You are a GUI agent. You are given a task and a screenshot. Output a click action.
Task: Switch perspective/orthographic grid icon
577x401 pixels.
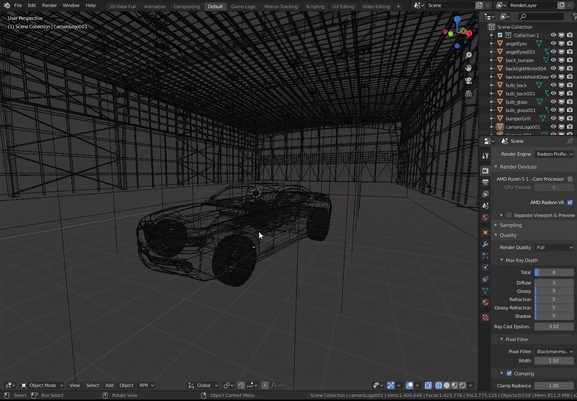click(x=468, y=94)
